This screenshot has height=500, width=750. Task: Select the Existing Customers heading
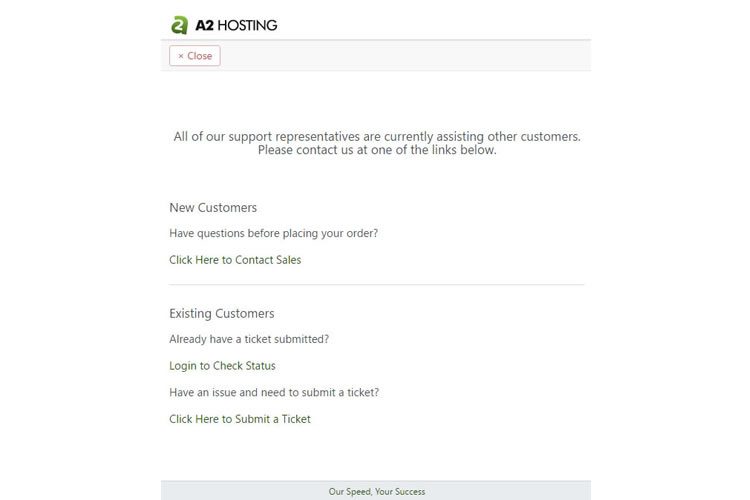coord(221,313)
